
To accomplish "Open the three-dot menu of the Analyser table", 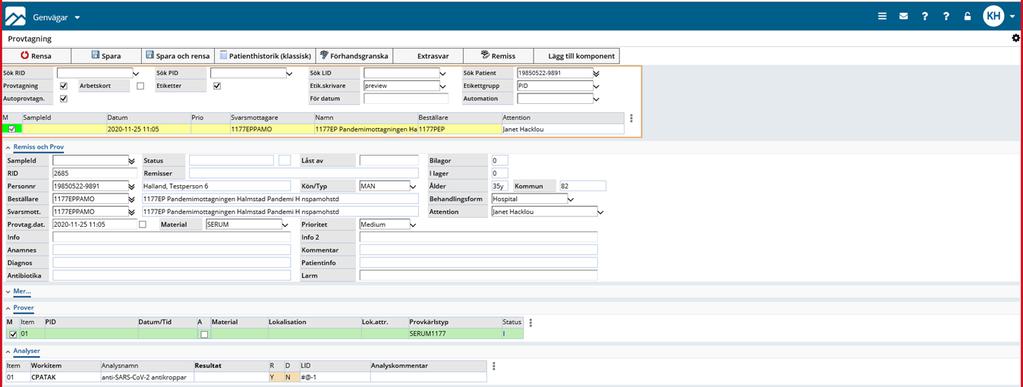I will coord(493,366).
